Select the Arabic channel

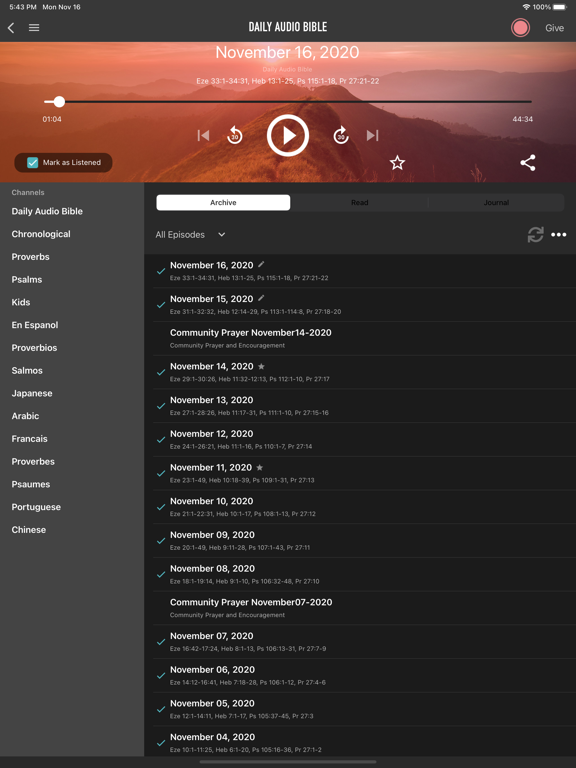[x=25, y=416]
